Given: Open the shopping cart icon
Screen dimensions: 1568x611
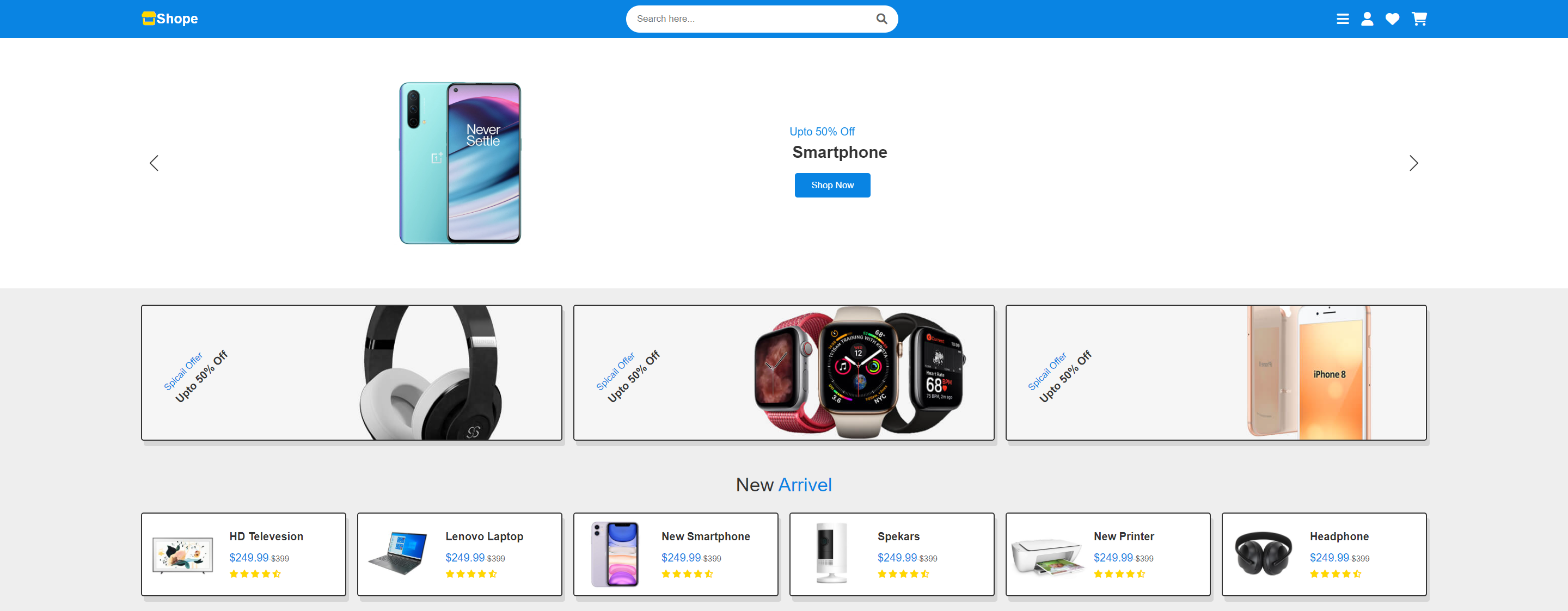Looking at the screenshot, I should pyautogui.click(x=1419, y=19).
